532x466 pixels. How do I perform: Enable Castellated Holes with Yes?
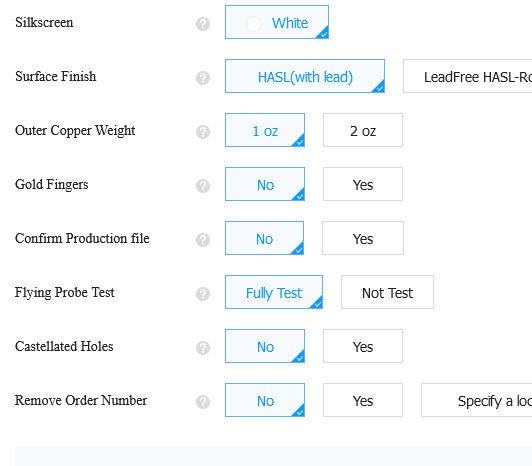tap(363, 346)
